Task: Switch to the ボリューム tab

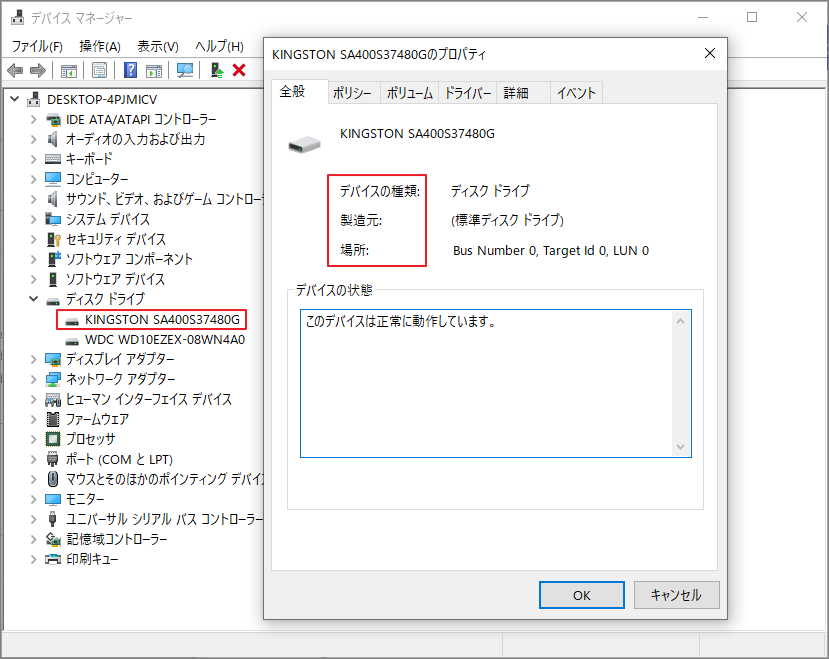Action: click(x=410, y=93)
